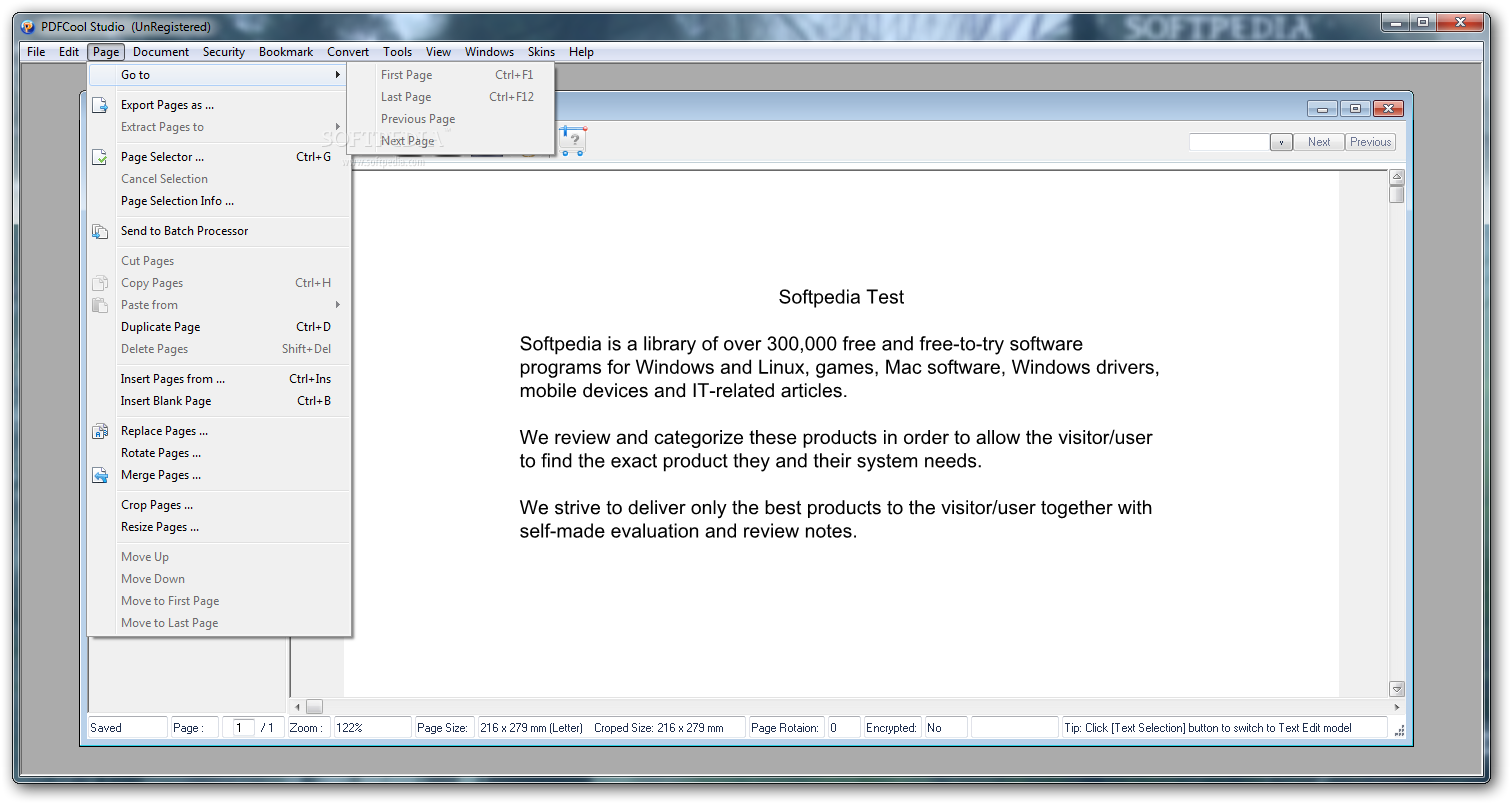Choose Merge Pages menu entry
The image size is (1511, 804).
(x=219, y=475)
